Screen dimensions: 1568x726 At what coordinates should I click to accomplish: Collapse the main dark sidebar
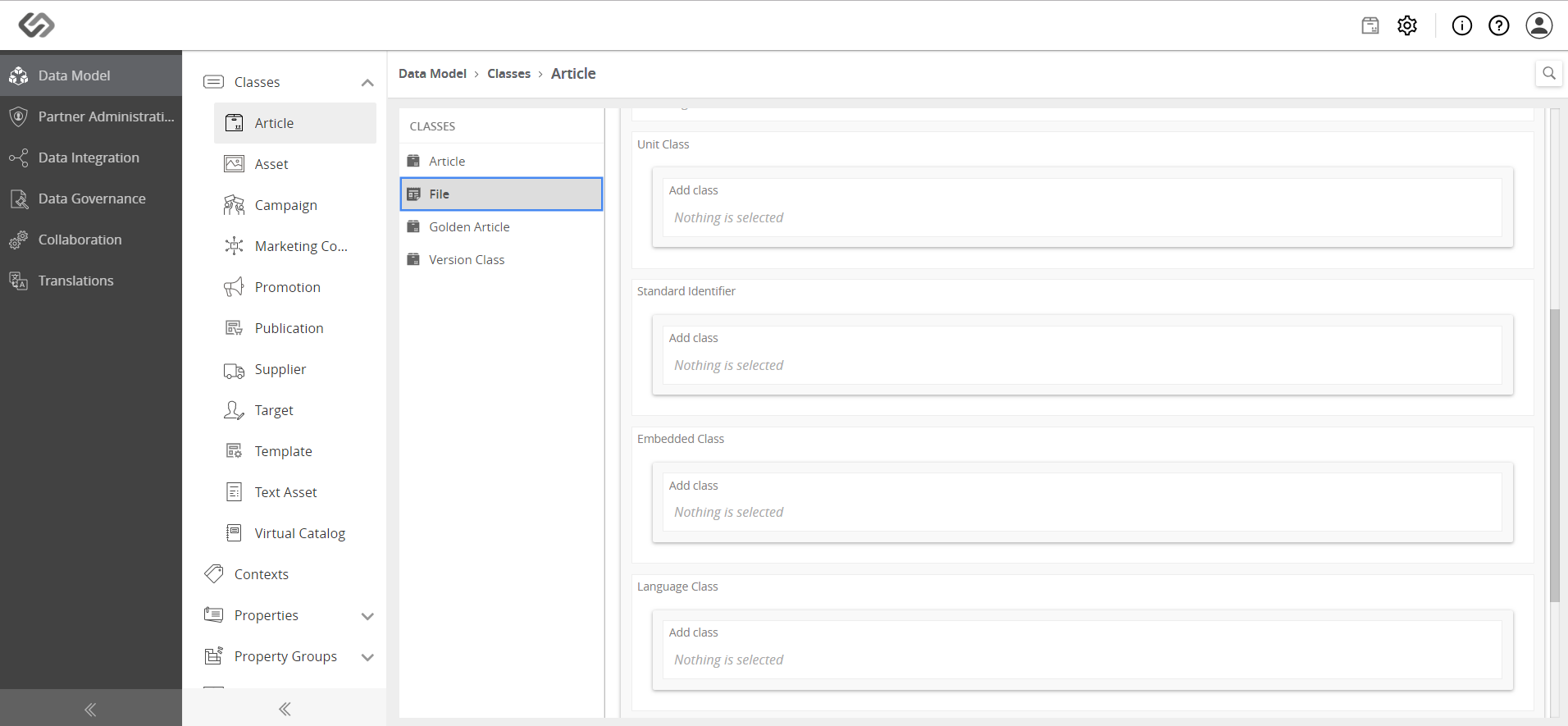pyautogui.click(x=90, y=710)
